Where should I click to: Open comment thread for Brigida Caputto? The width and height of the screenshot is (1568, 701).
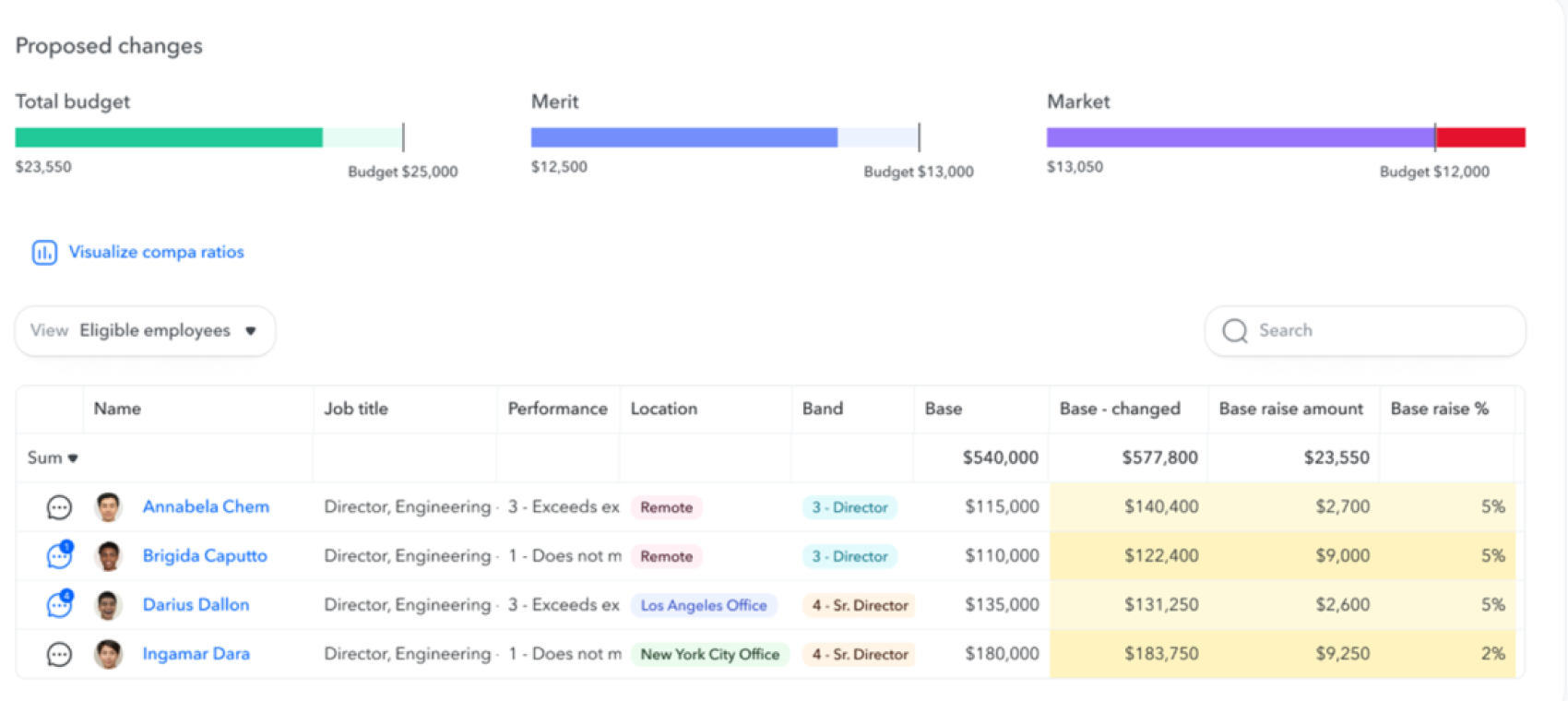(59, 556)
